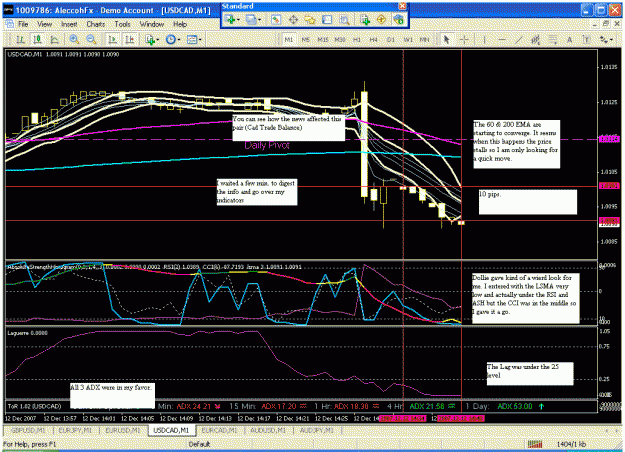Screen dimensions: 625x452
Task: Switch to Bar Chart display icon
Action: coord(20,39)
